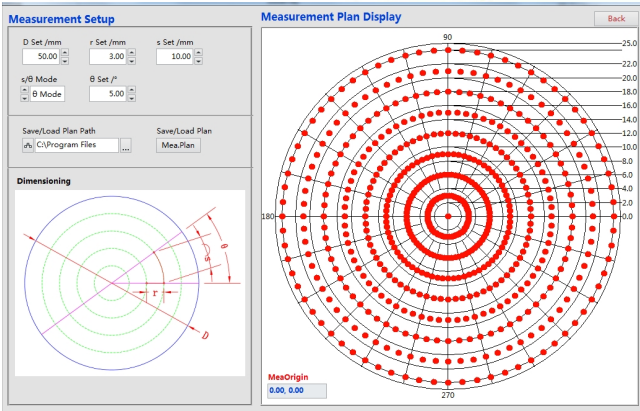Click the s/θ Mode label

39,79
